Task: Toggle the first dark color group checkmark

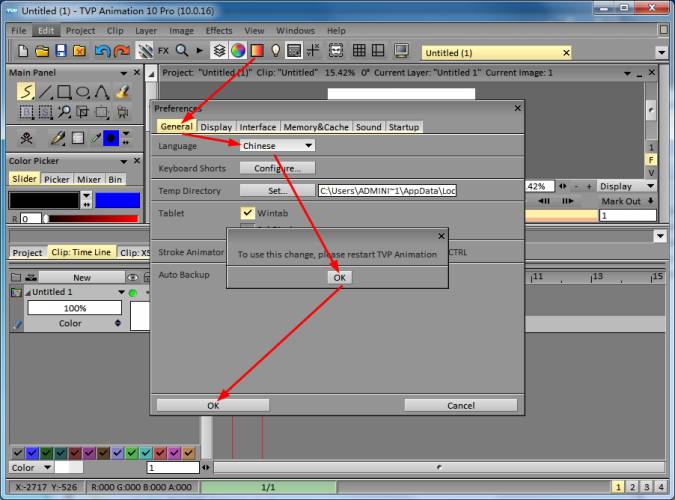Action: pyautogui.click(x=18, y=453)
